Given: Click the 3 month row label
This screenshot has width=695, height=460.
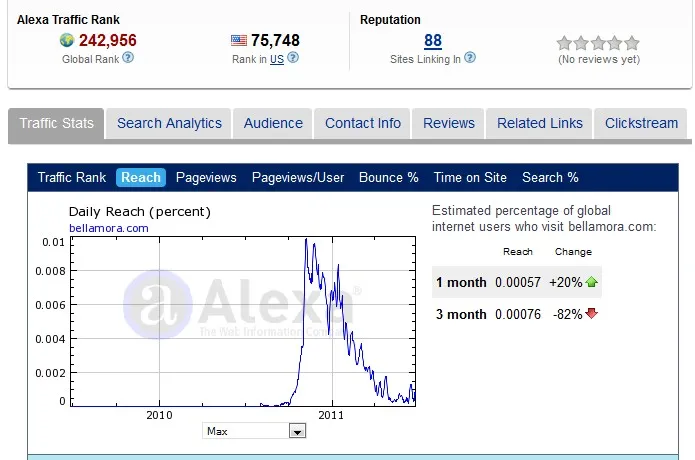Looking at the screenshot, I should [461, 314].
